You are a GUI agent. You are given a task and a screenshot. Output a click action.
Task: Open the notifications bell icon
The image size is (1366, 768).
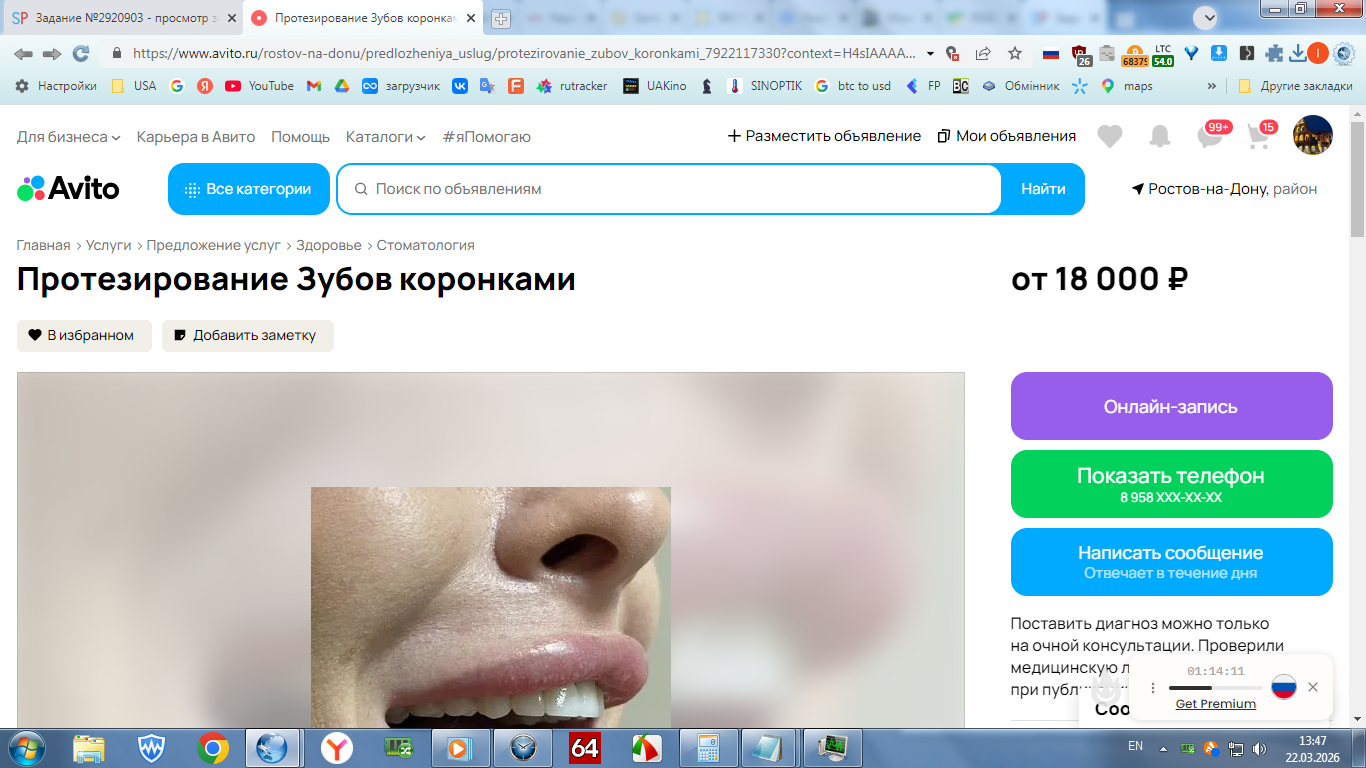[1160, 136]
